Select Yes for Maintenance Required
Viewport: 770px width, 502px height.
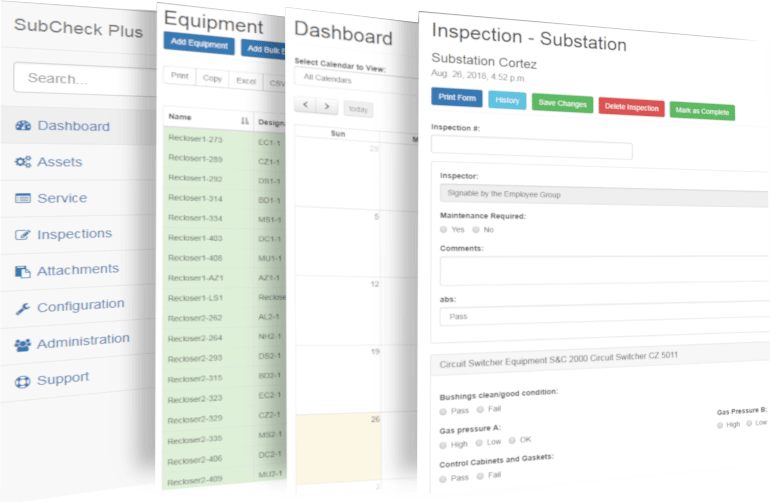click(443, 229)
